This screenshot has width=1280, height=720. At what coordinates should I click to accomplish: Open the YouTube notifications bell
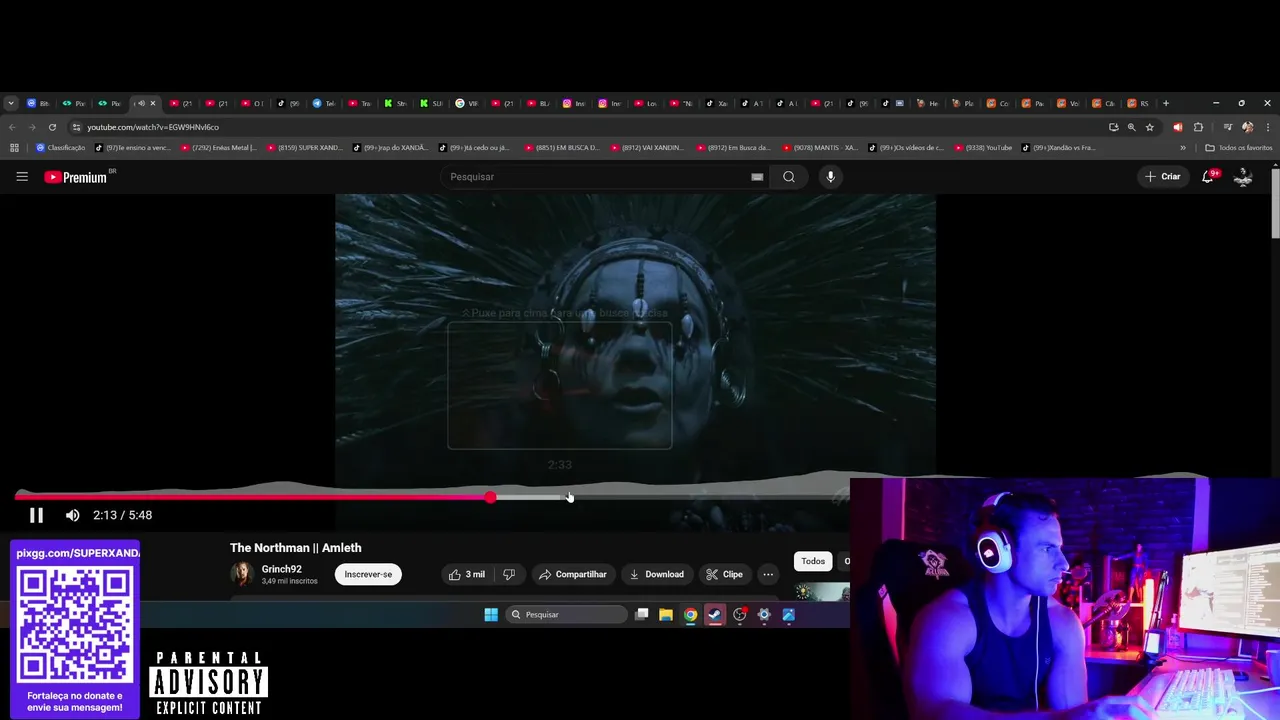pos(1208,177)
